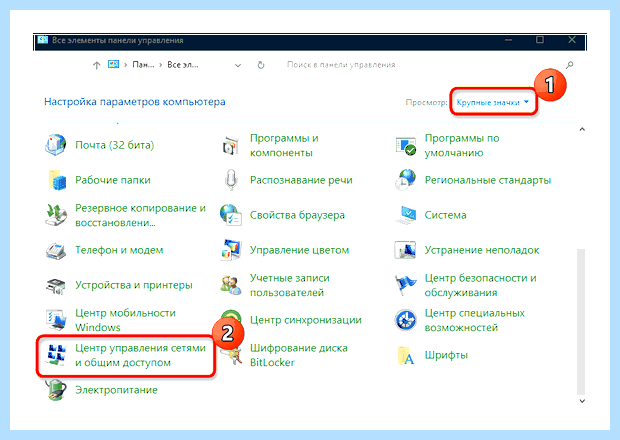620x440 pixels.
Task: Expand the chevron before Пан... breadcrumb
Action: (125, 65)
